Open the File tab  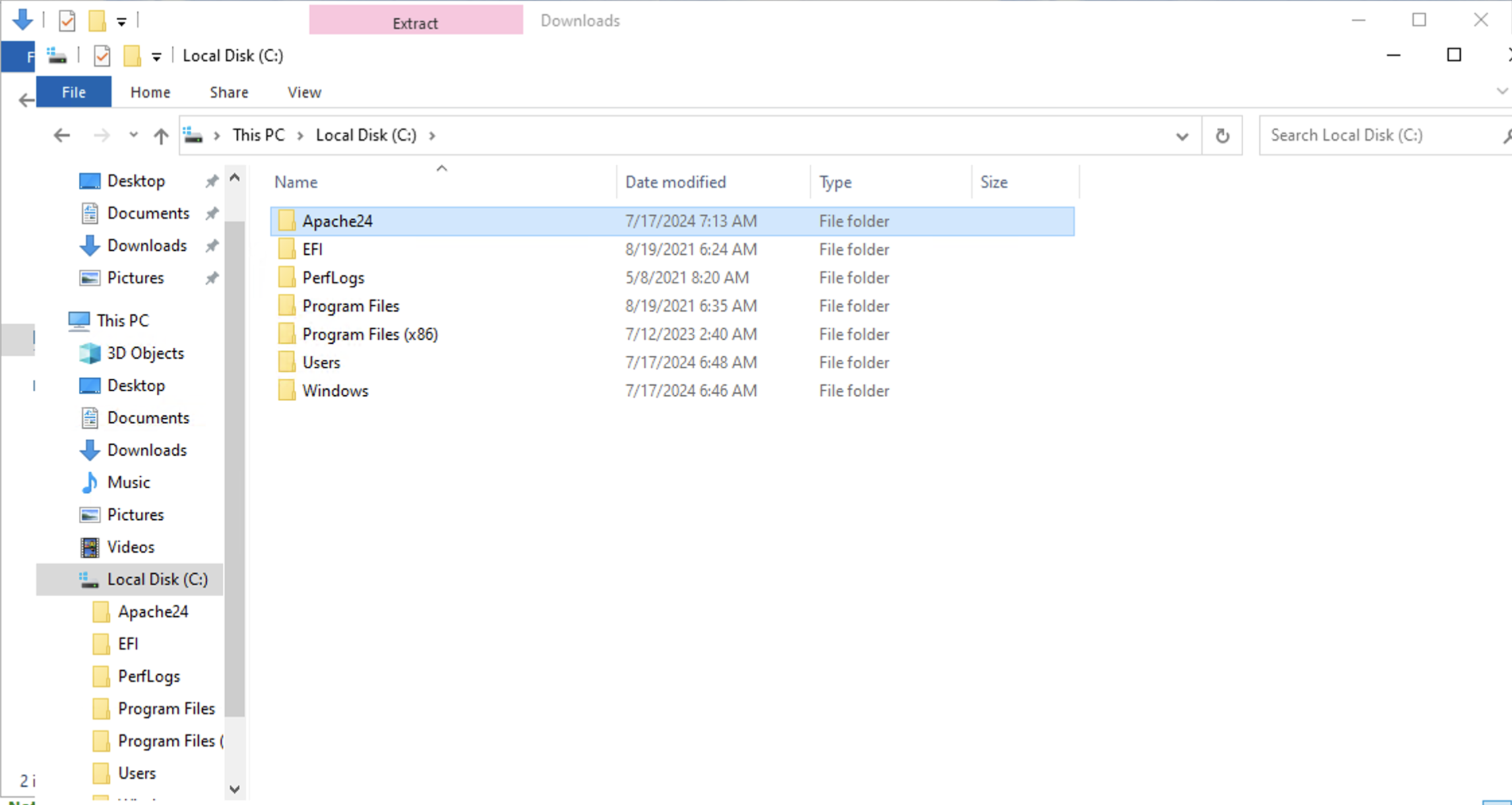coord(73,92)
